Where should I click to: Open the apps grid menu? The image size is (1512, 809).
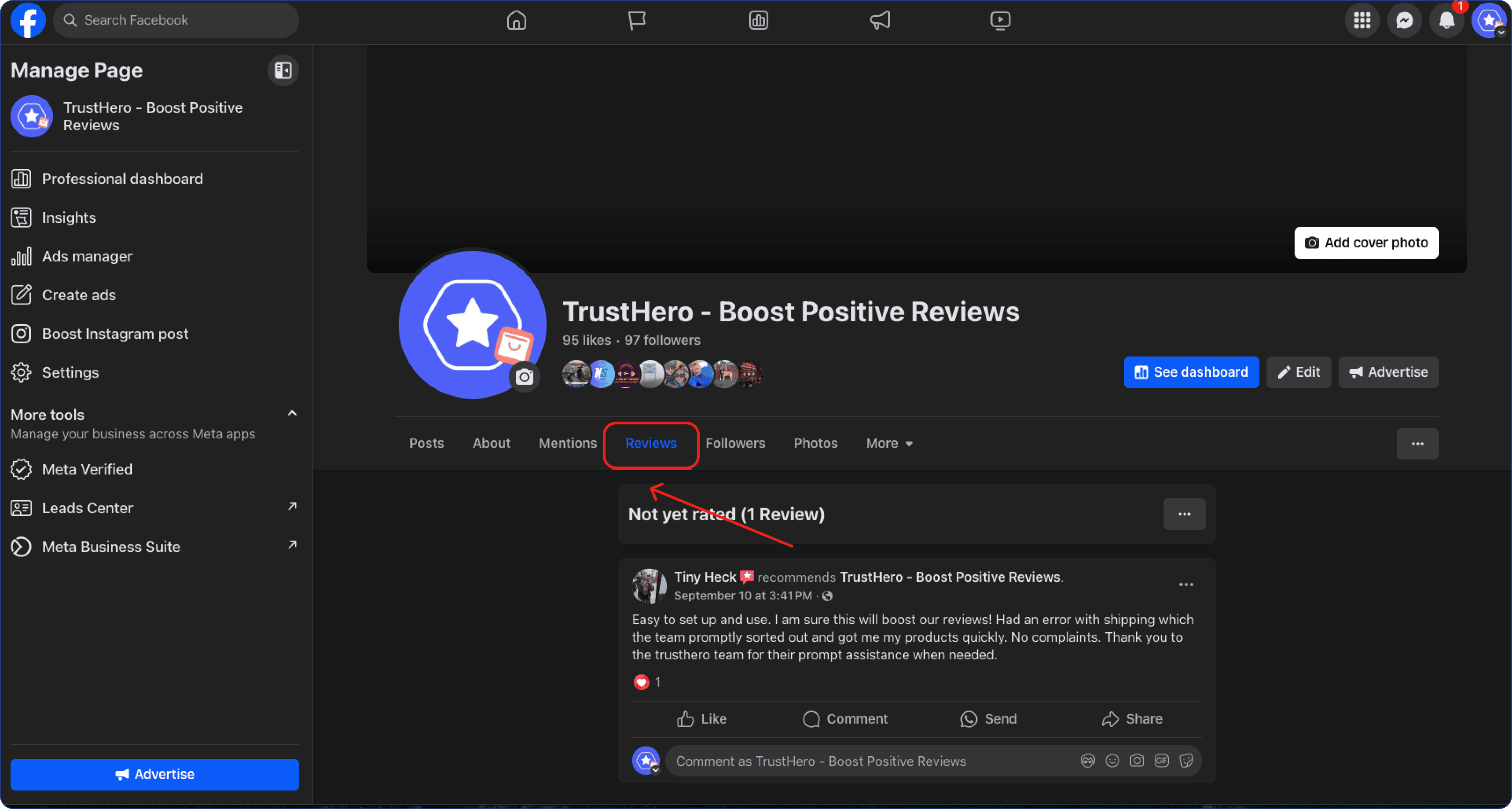(1362, 21)
